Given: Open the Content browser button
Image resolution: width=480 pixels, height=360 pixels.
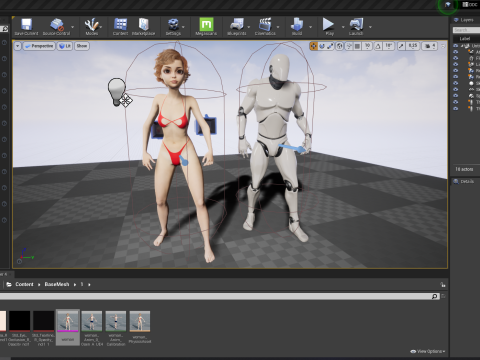Looking at the screenshot, I should [120, 27].
